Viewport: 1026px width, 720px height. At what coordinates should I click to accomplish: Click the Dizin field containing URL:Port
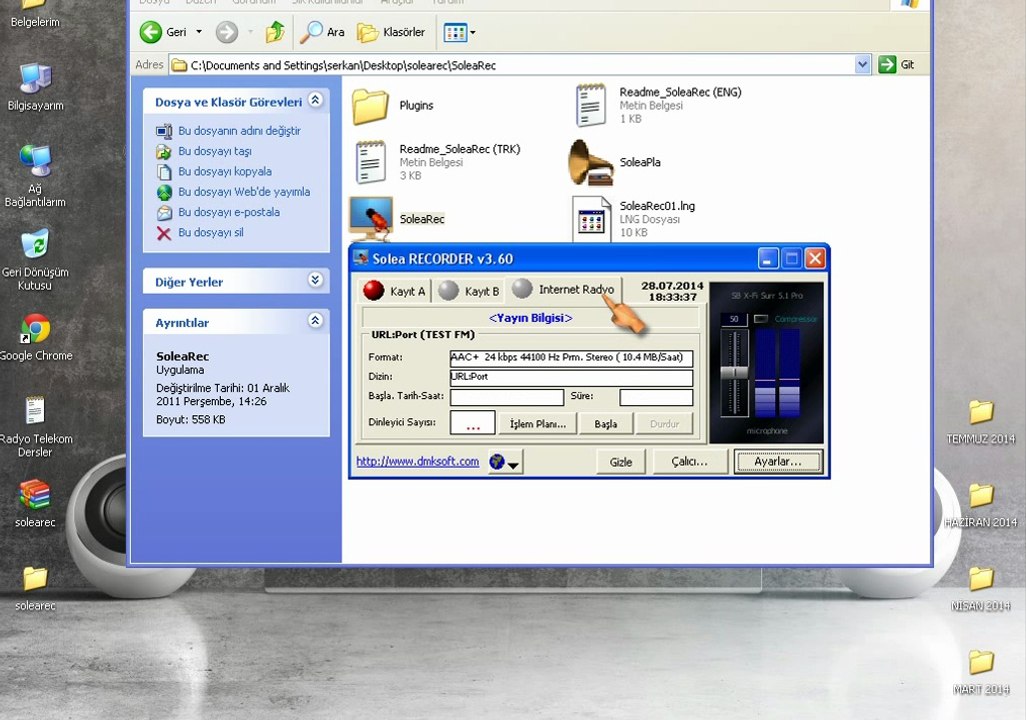click(571, 377)
